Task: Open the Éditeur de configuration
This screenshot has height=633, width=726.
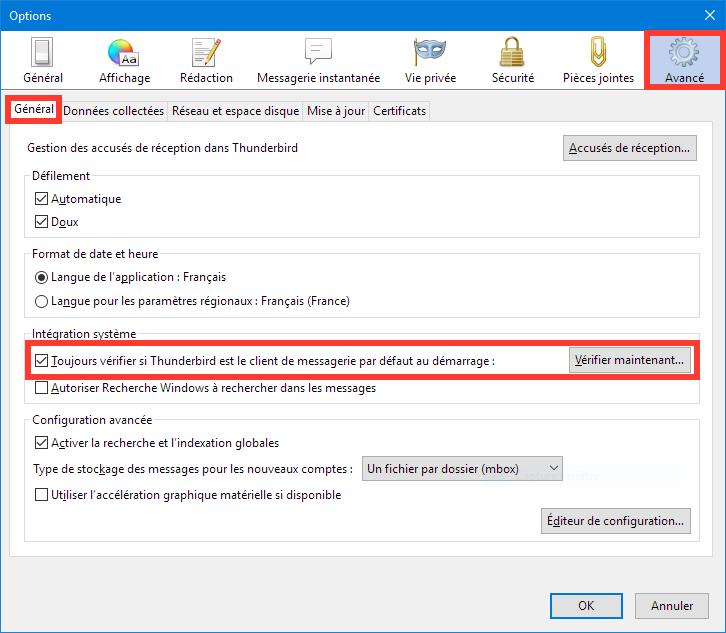Action: [x=615, y=521]
